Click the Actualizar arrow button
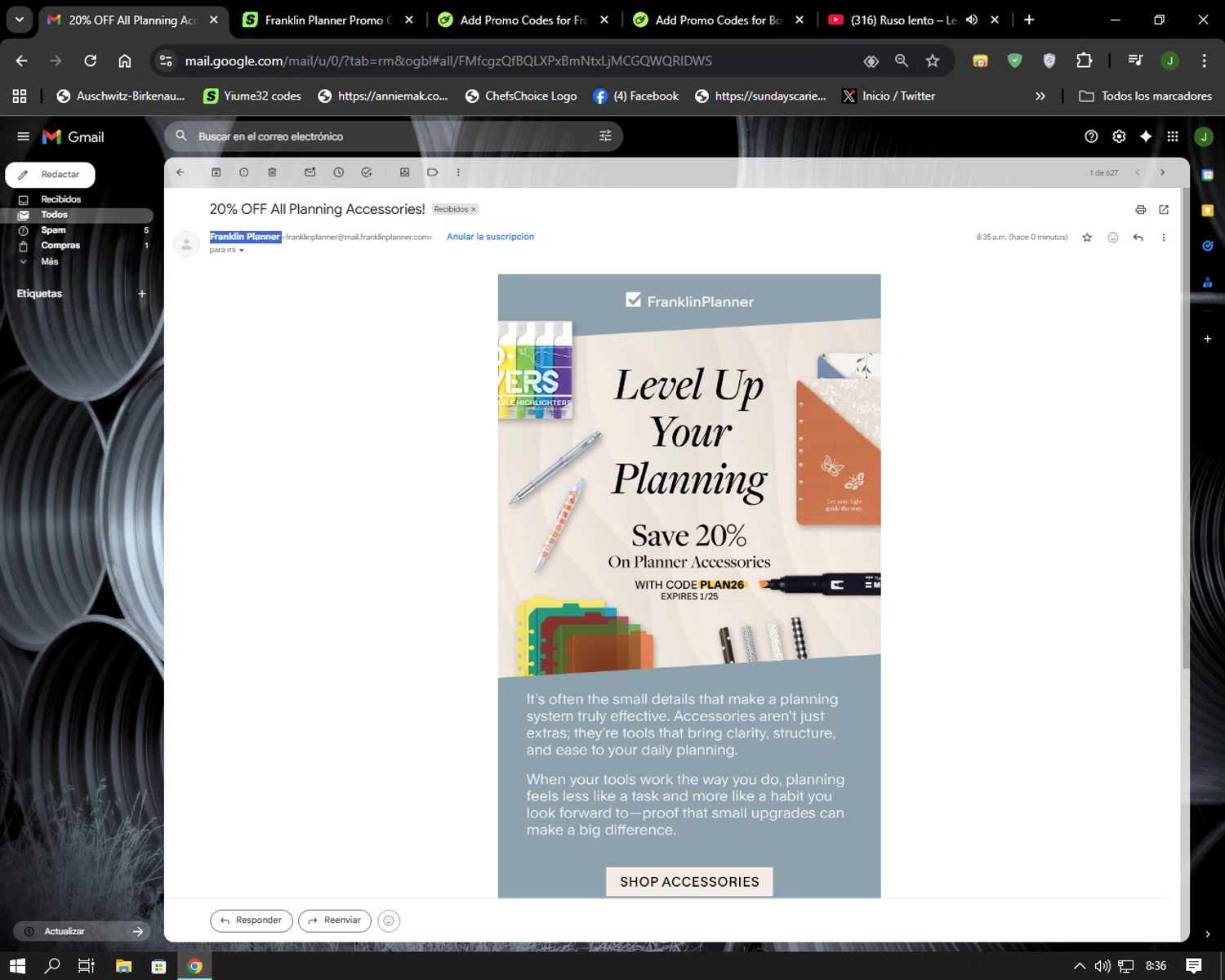Viewport: 1225px width, 980px height. (x=137, y=931)
